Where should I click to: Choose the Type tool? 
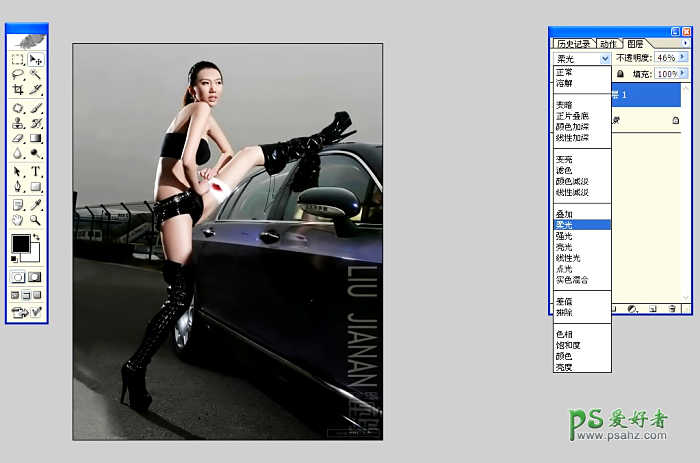pyautogui.click(x=35, y=171)
